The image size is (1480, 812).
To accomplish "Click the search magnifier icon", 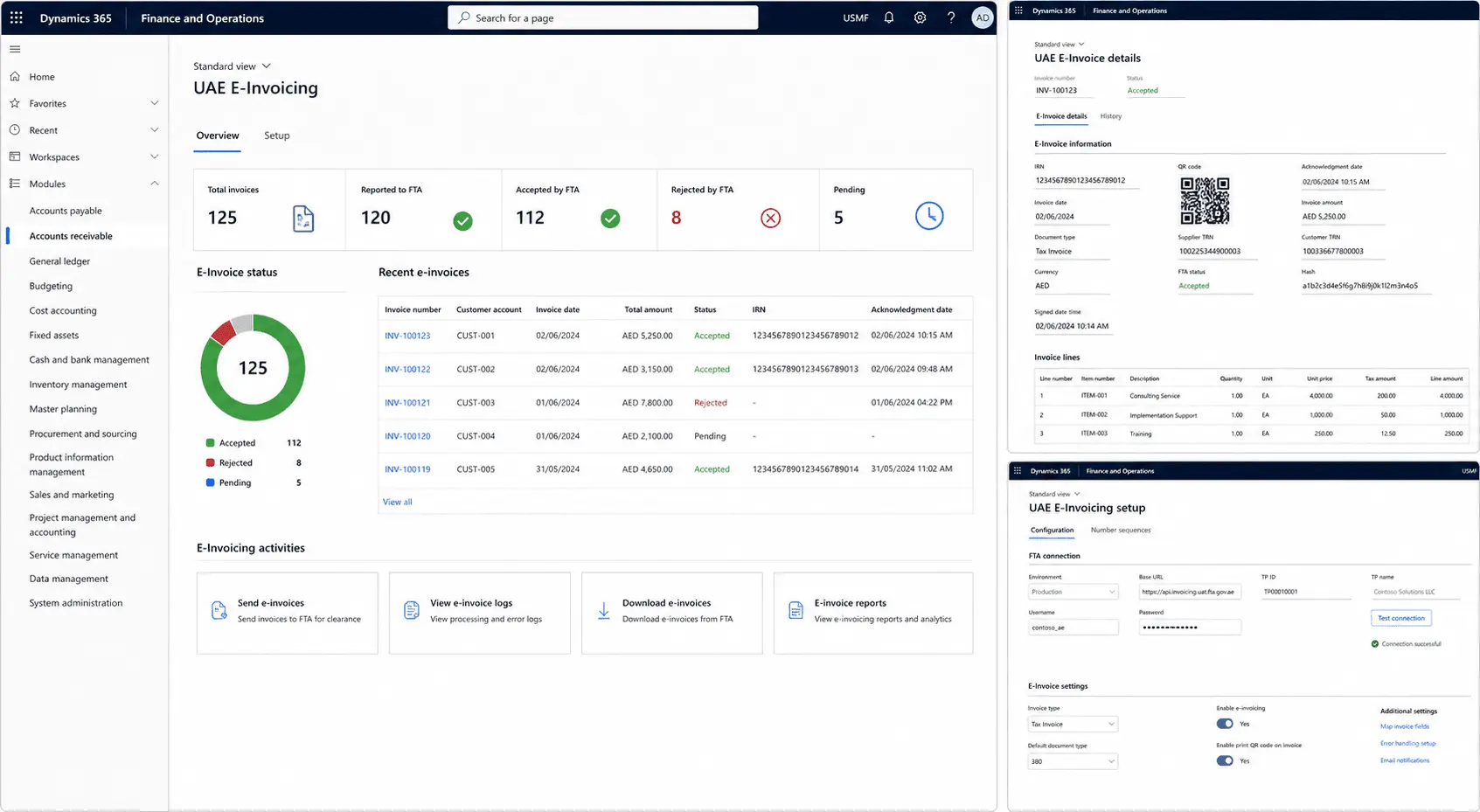I will point(464,17).
